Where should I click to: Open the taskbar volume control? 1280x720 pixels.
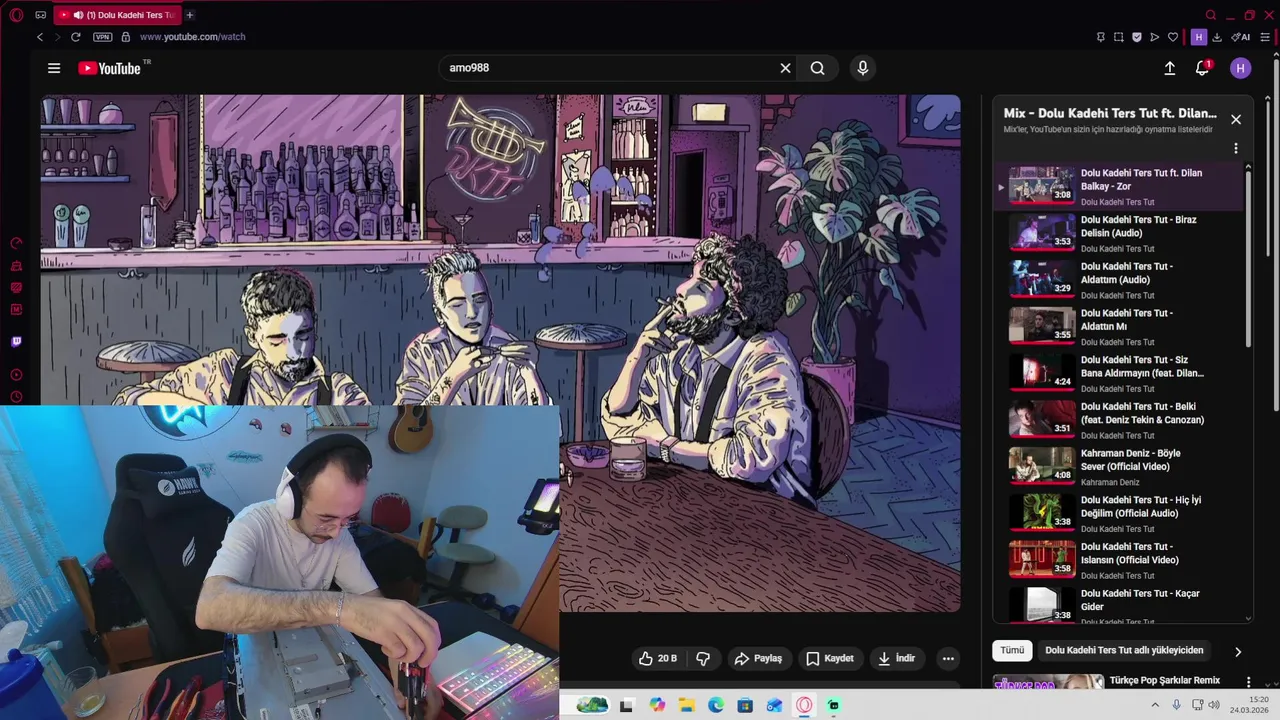click(x=1214, y=705)
